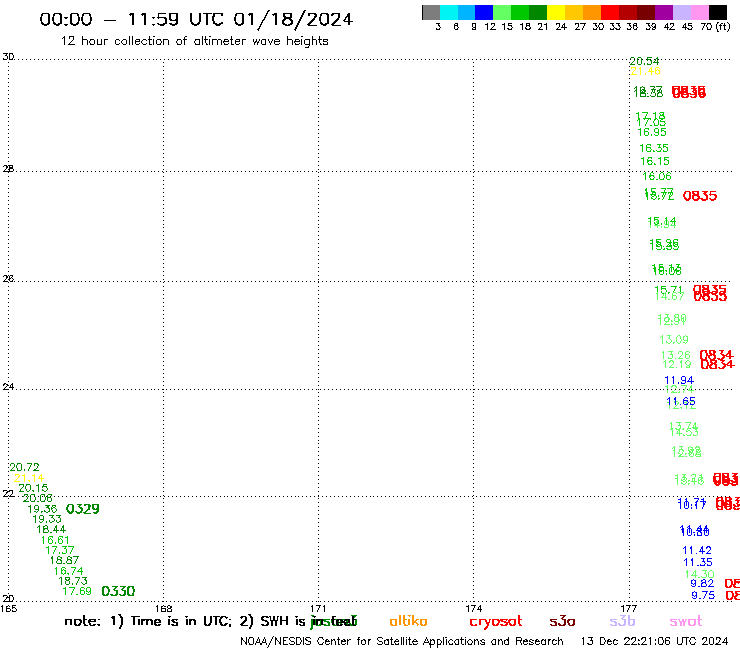Click the pink swatch in the color scale
The height and width of the screenshot is (650, 740).
click(x=700, y=12)
